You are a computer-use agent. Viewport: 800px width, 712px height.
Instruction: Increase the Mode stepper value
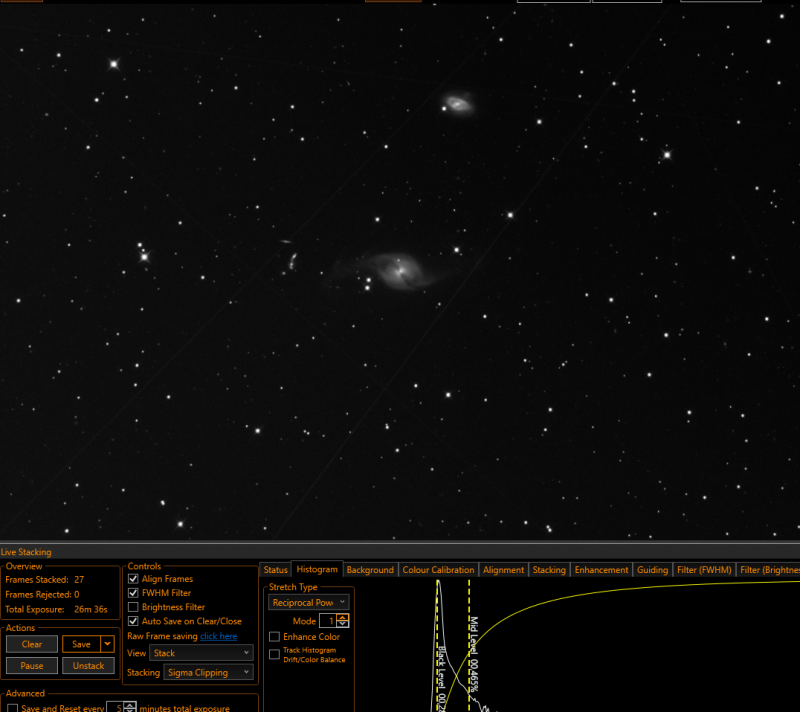(x=343, y=617)
